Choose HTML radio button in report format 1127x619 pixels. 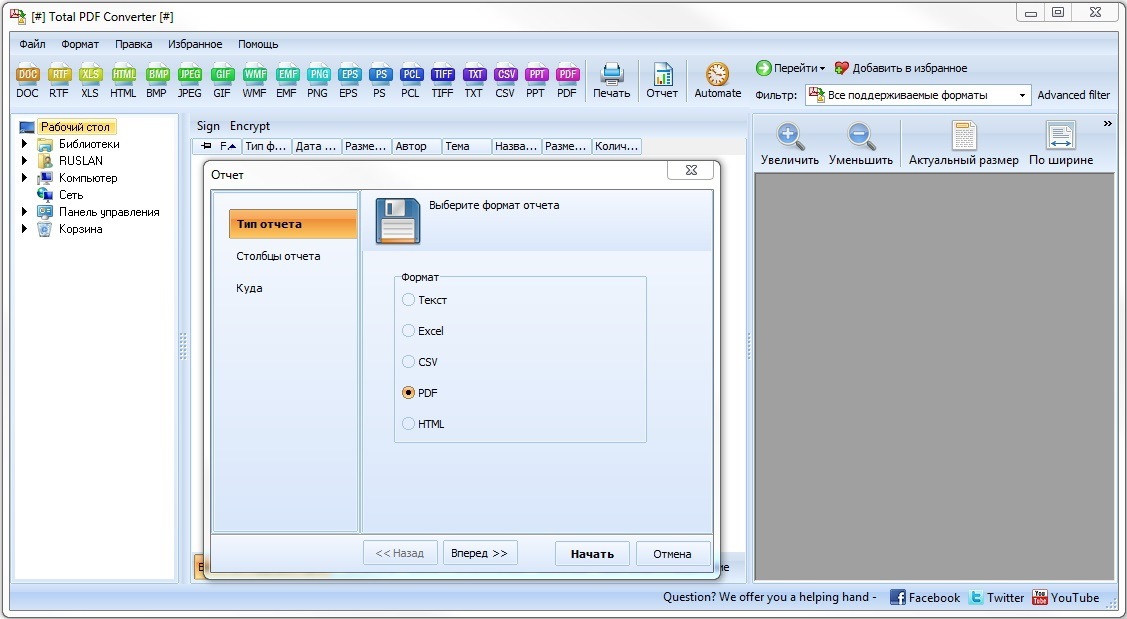[423, 424]
